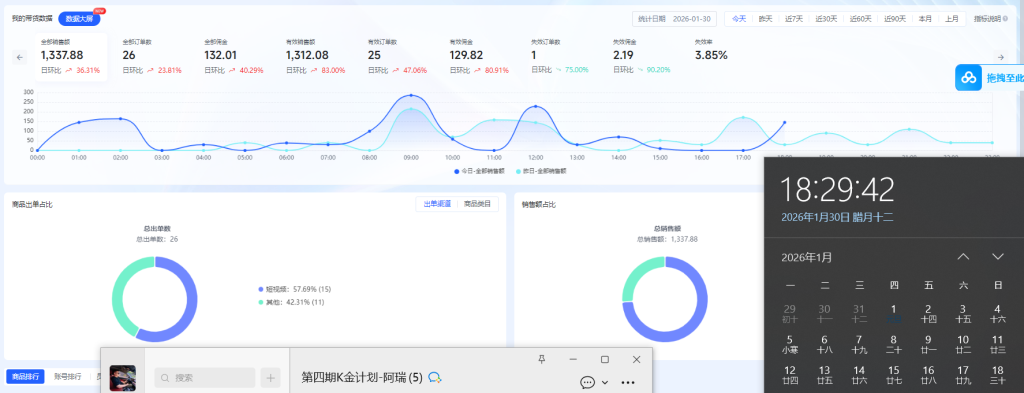This screenshot has height=393, width=1024.
Task: Open the 数据大屏 data screen button
Action: click(79, 19)
